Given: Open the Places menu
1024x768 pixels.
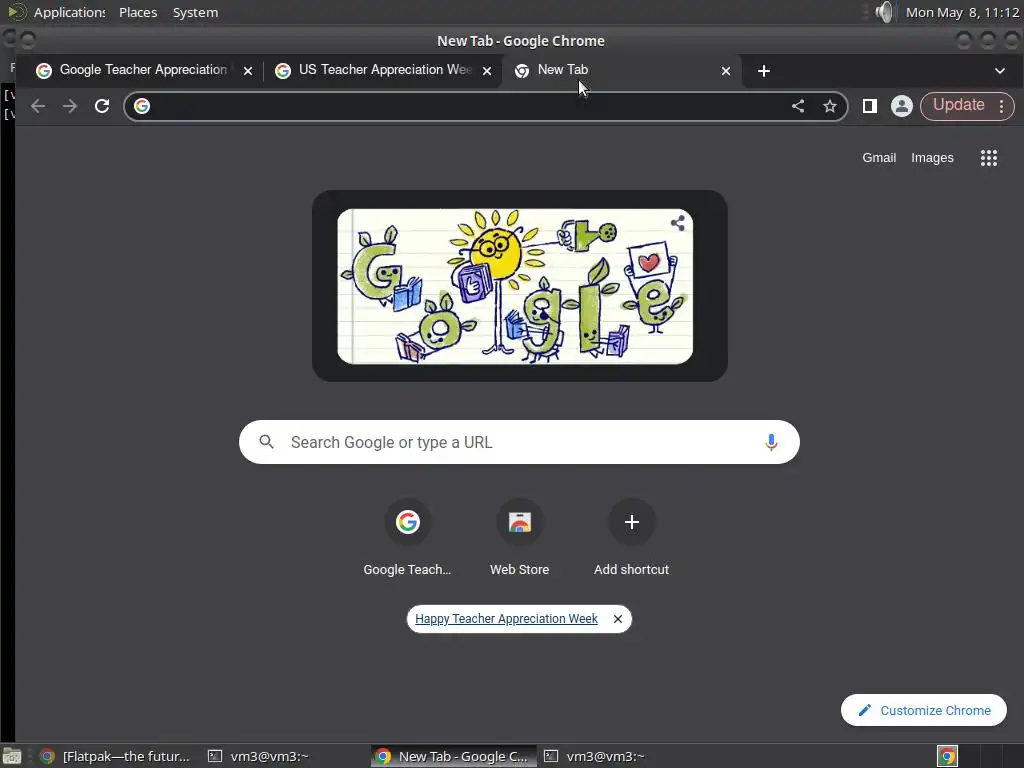Looking at the screenshot, I should click(x=138, y=12).
